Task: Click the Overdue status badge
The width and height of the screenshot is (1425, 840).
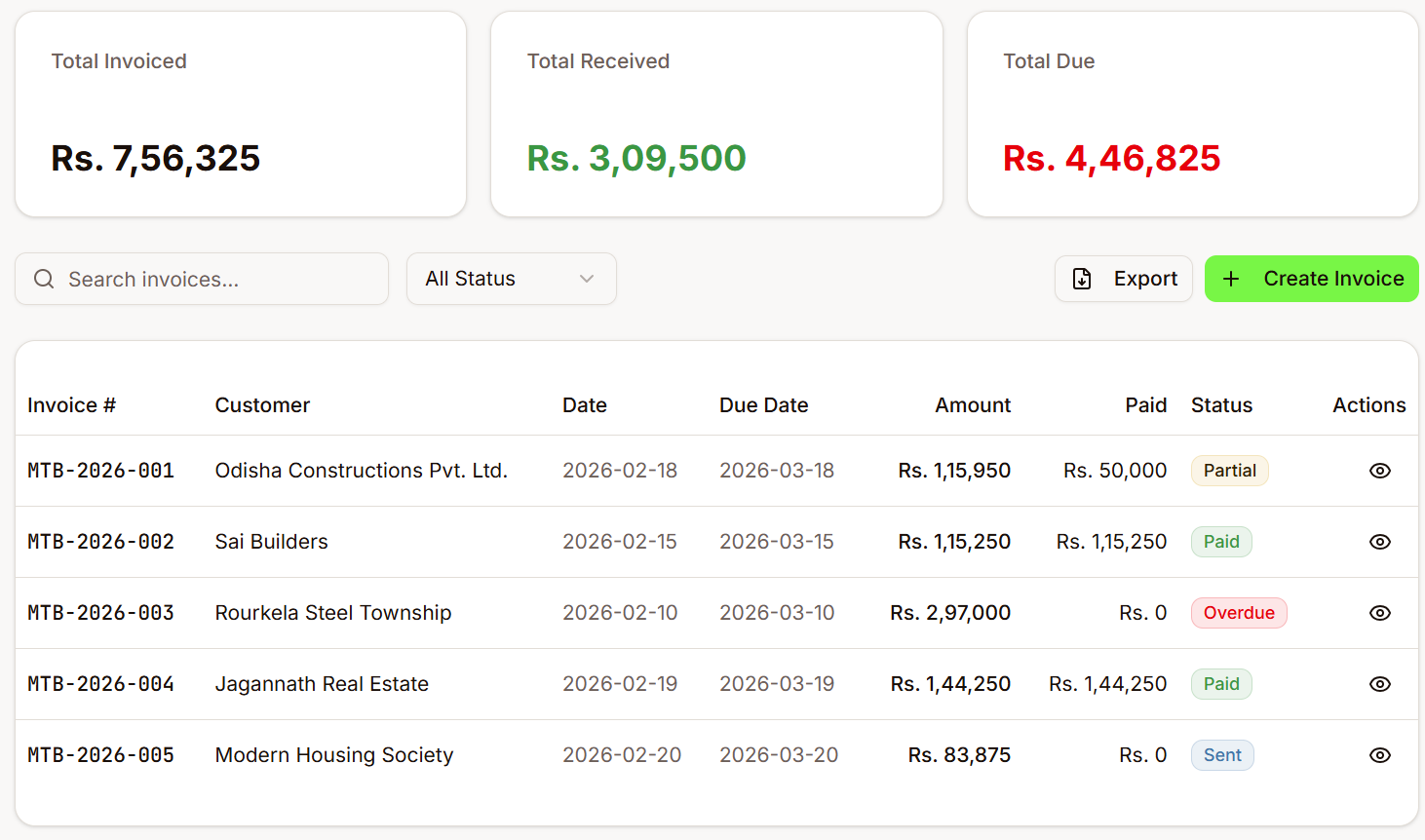Action: pos(1238,613)
